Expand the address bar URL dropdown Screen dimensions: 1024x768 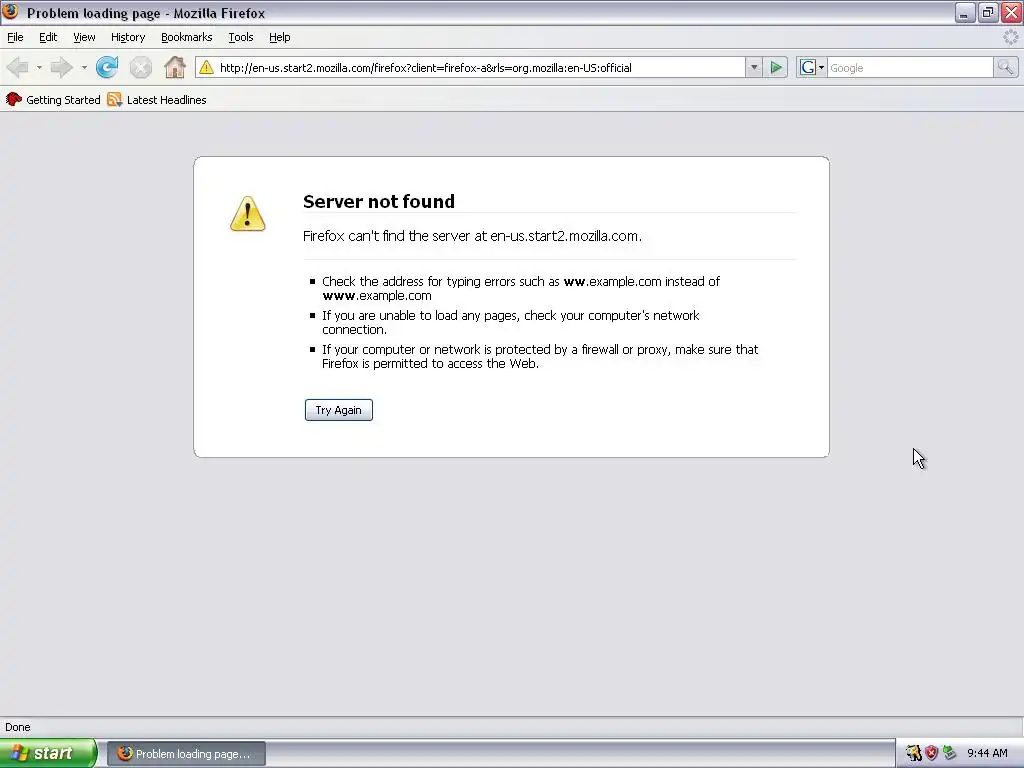pos(754,67)
